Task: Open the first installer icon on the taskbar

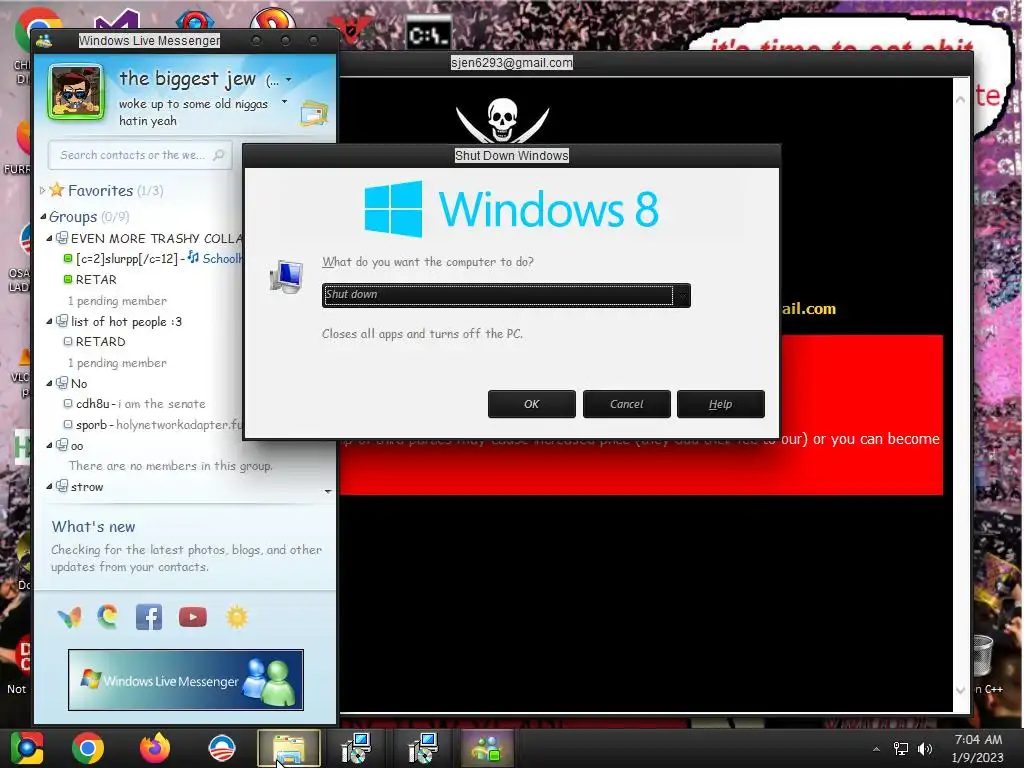Action: (x=356, y=748)
